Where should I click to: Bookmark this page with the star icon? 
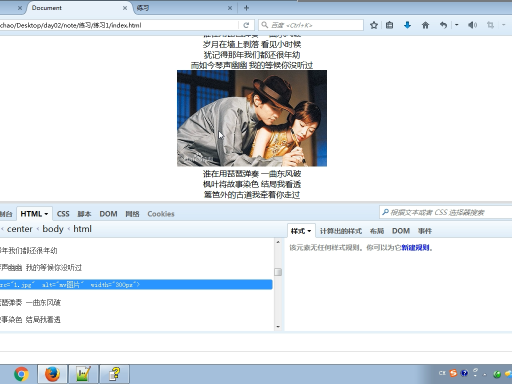click(374, 25)
